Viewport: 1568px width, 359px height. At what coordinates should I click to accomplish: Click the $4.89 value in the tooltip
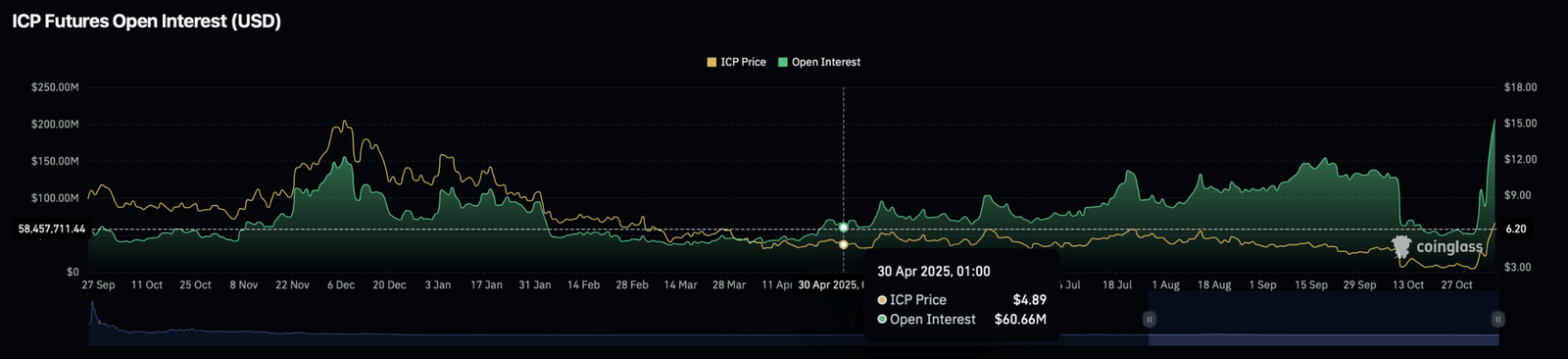[1029, 300]
